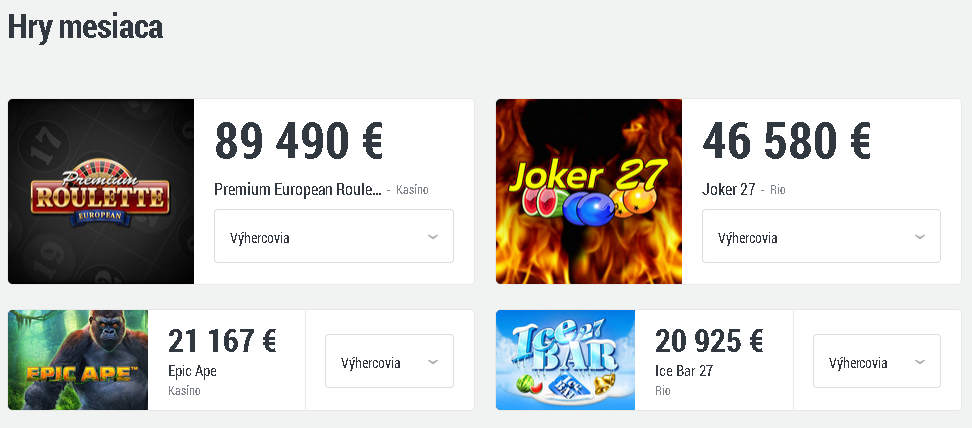The width and height of the screenshot is (972, 428).
Task: Click the Rio label beside Joker 27
Action: (x=777, y=190)
